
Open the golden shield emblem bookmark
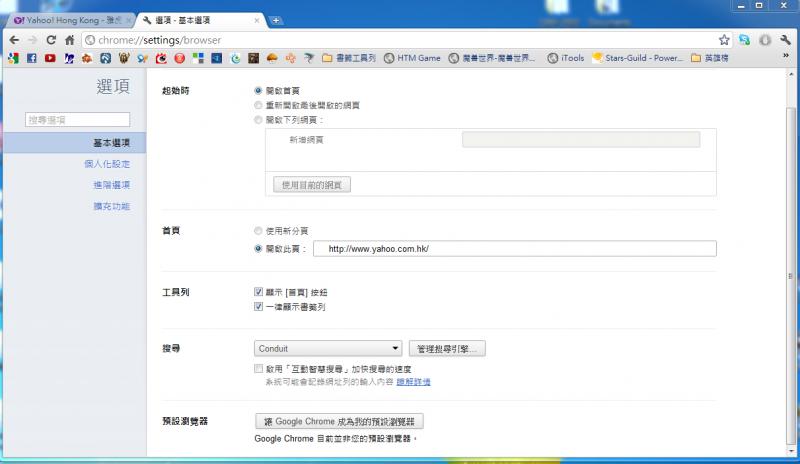coord(124,58)
